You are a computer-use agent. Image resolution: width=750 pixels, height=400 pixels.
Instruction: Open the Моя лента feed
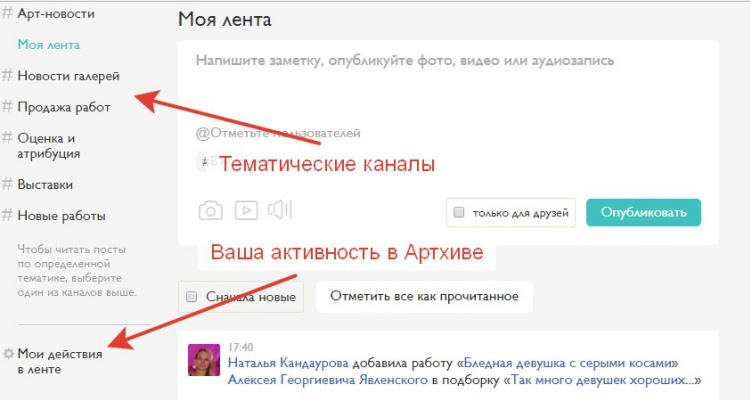pos(49,45)
